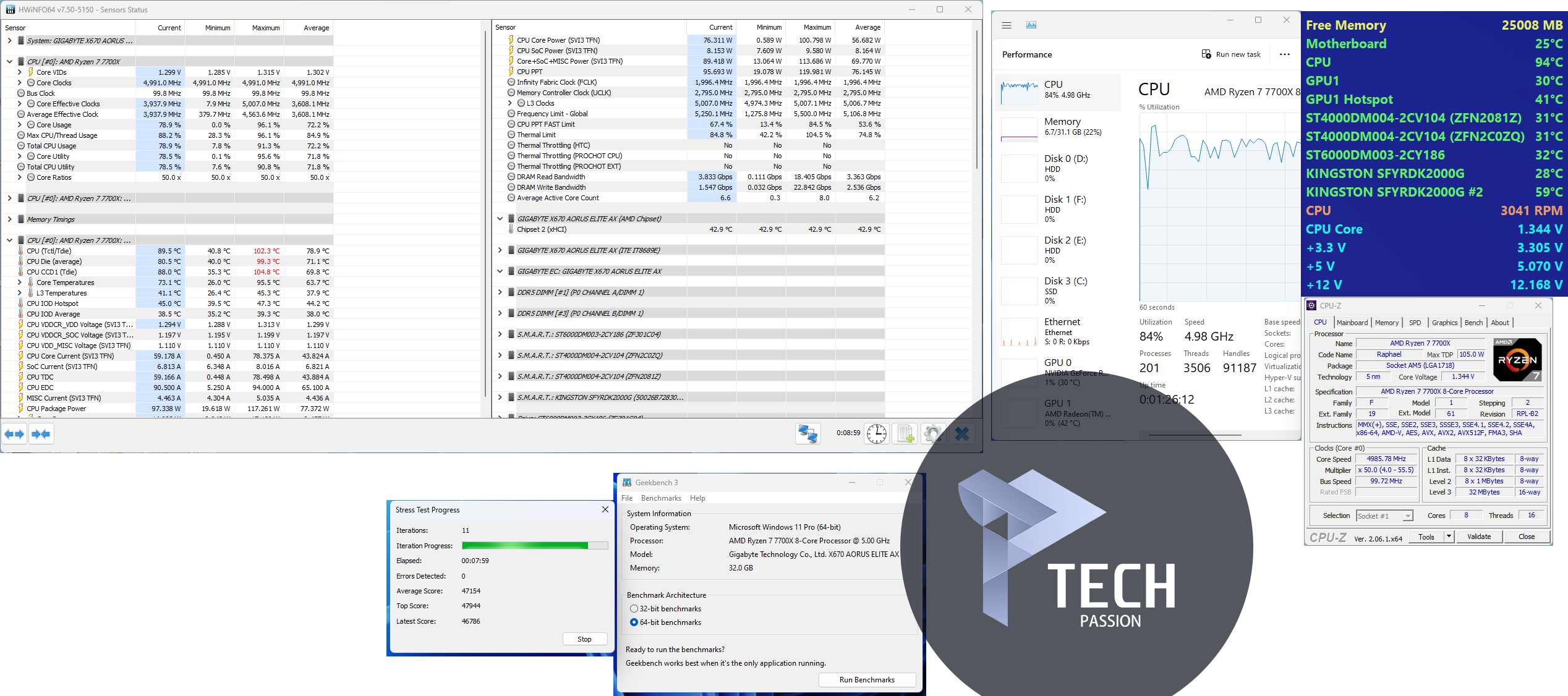Click the clock reset timer icon
The width and height of the screenshot is (1568, 696).
coord(876,434)
